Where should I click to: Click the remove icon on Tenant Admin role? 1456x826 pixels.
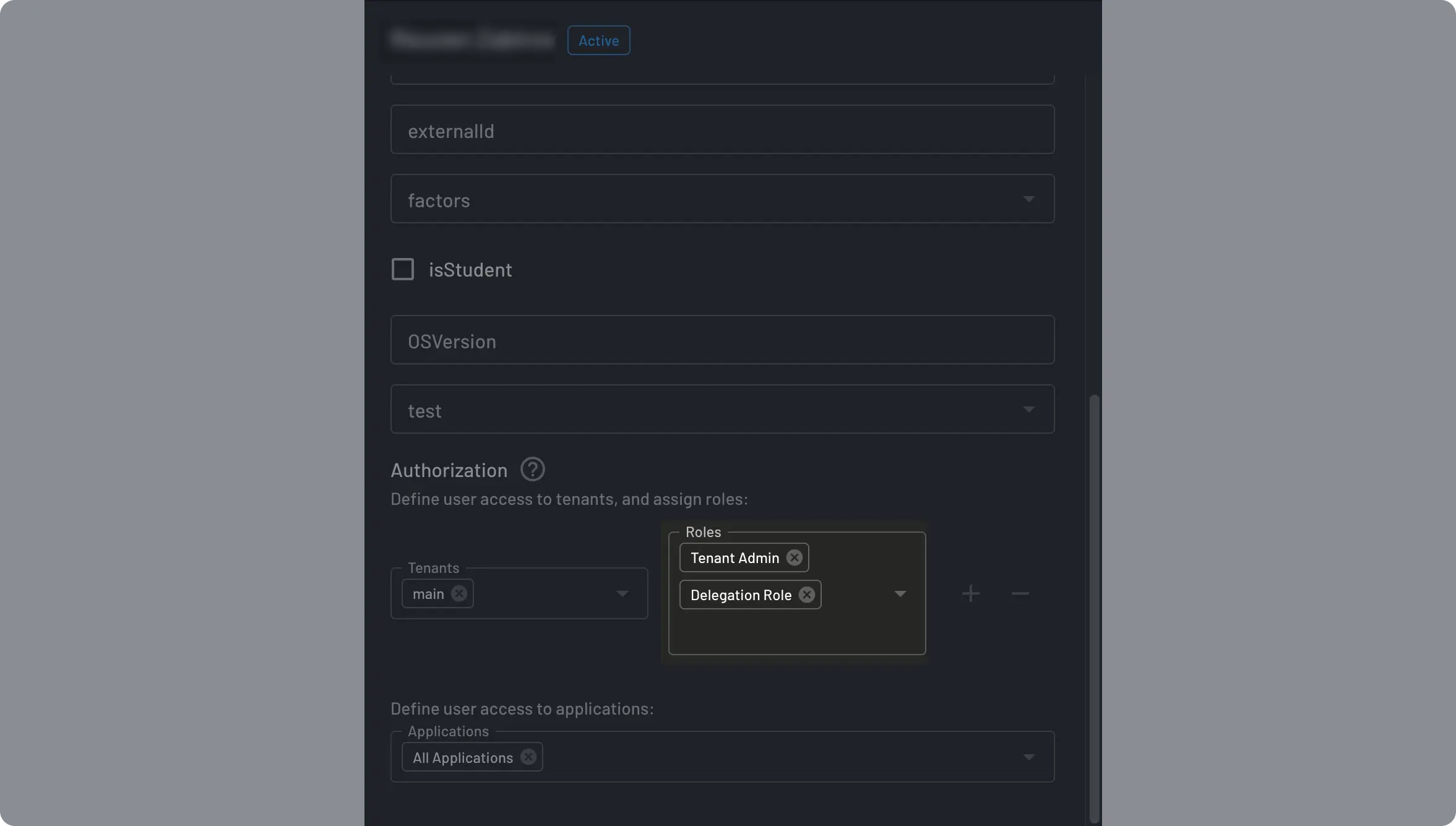point(794,557)
